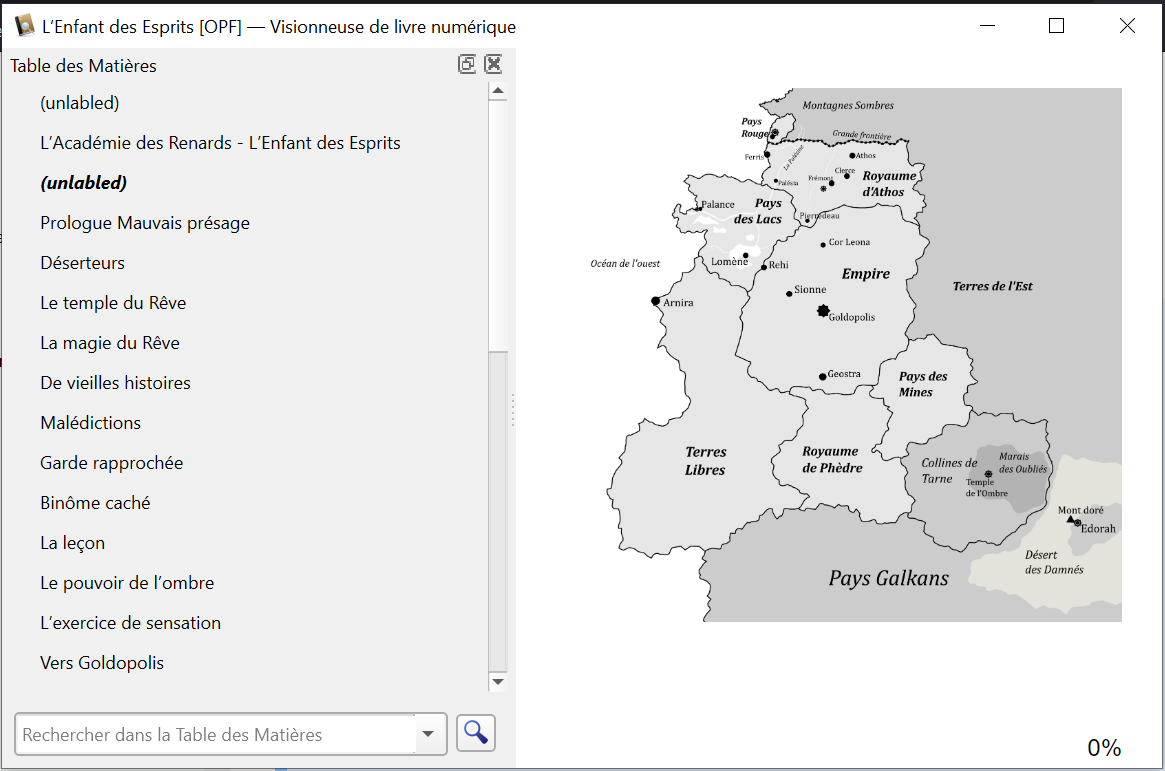Click the magnifier icon to search the TOC
The height and width of the screenshot is (771, 1165).
476,733
